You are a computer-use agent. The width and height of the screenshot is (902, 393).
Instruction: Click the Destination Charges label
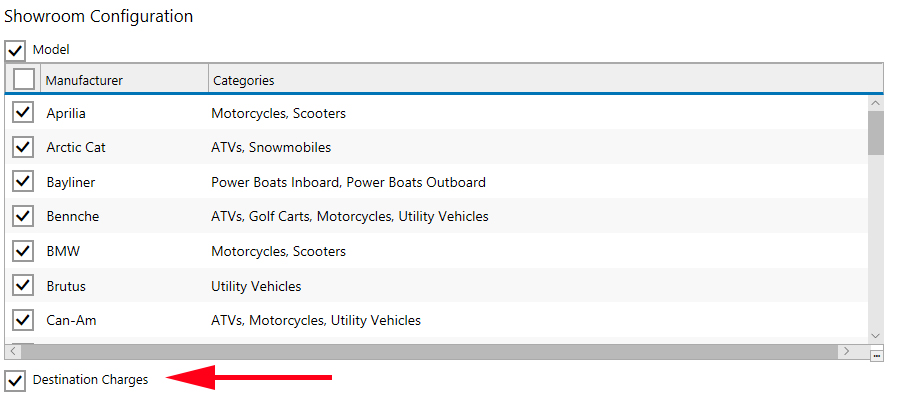coord(90,380)
